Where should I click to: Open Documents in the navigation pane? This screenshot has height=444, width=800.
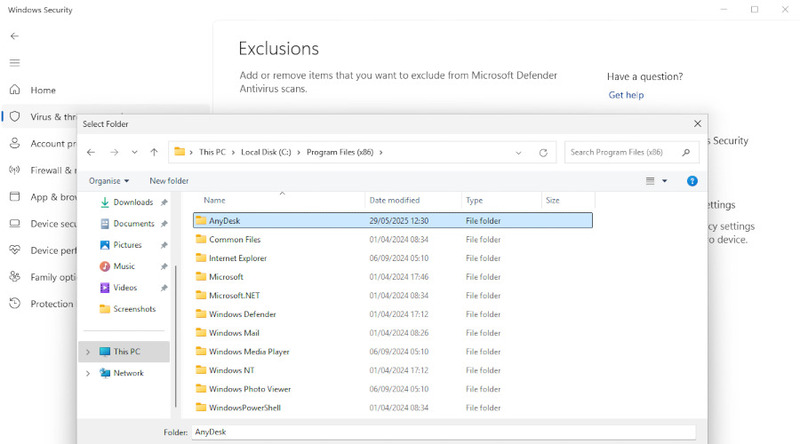133,224
